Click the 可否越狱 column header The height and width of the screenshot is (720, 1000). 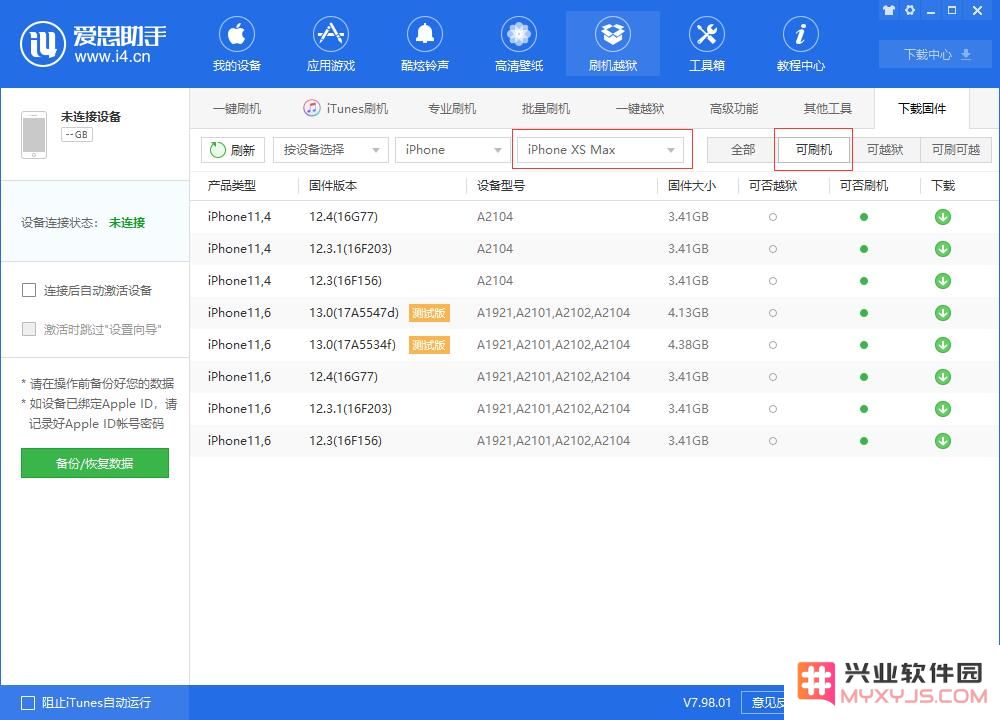(773, 186)
